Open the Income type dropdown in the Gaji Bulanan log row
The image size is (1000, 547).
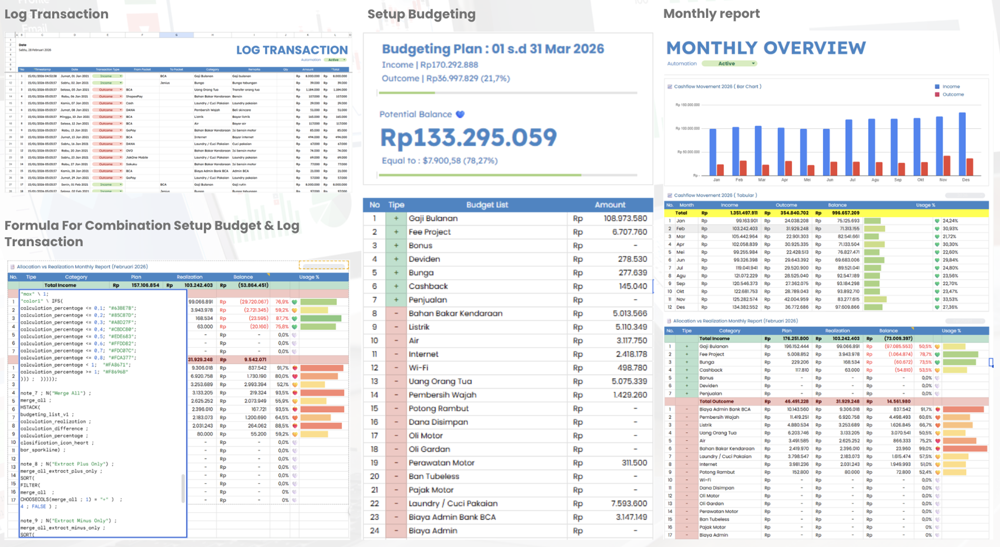coord(108,76)
